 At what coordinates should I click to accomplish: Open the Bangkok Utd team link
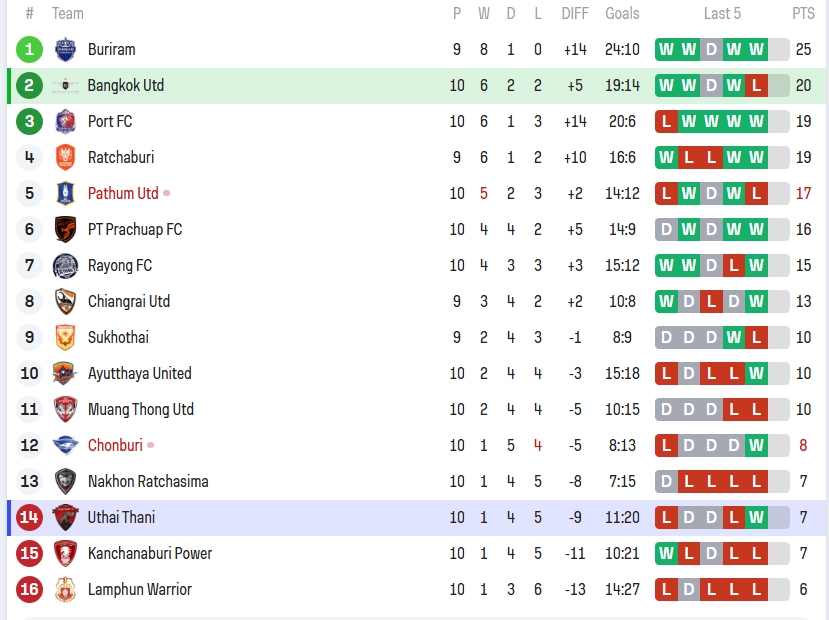[125, 85]
